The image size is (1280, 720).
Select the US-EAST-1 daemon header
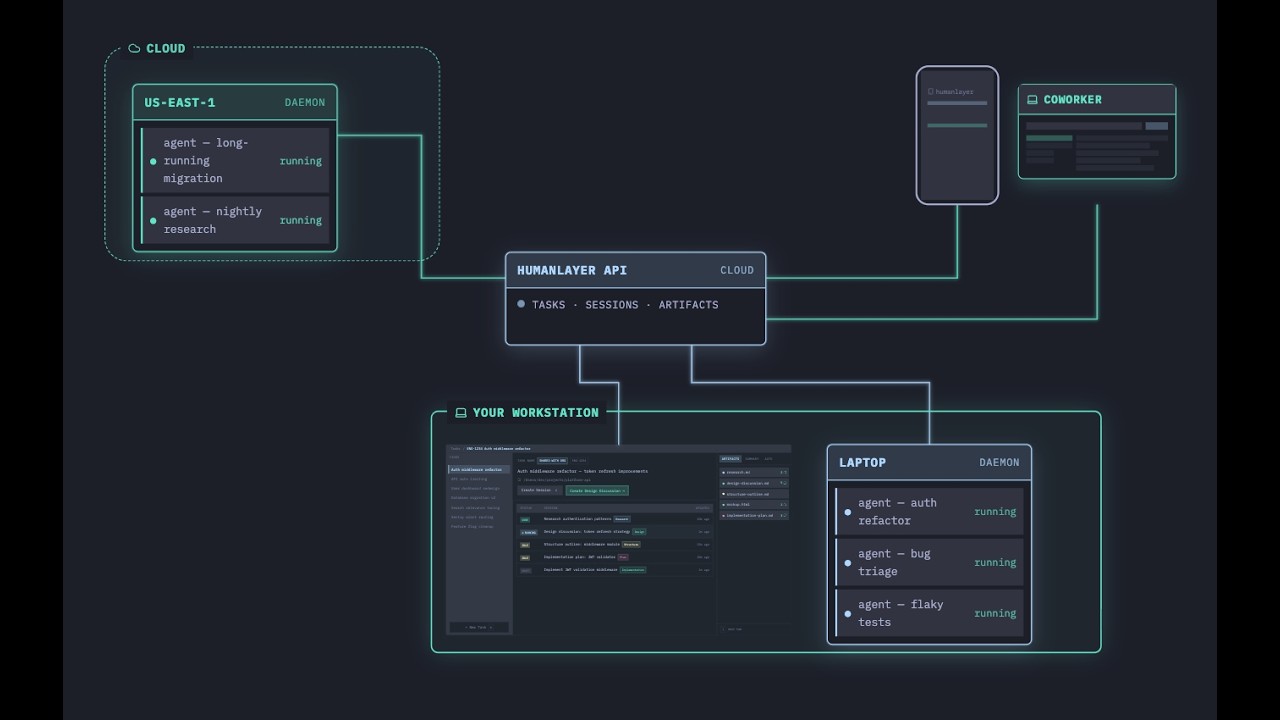coord(235,102)
